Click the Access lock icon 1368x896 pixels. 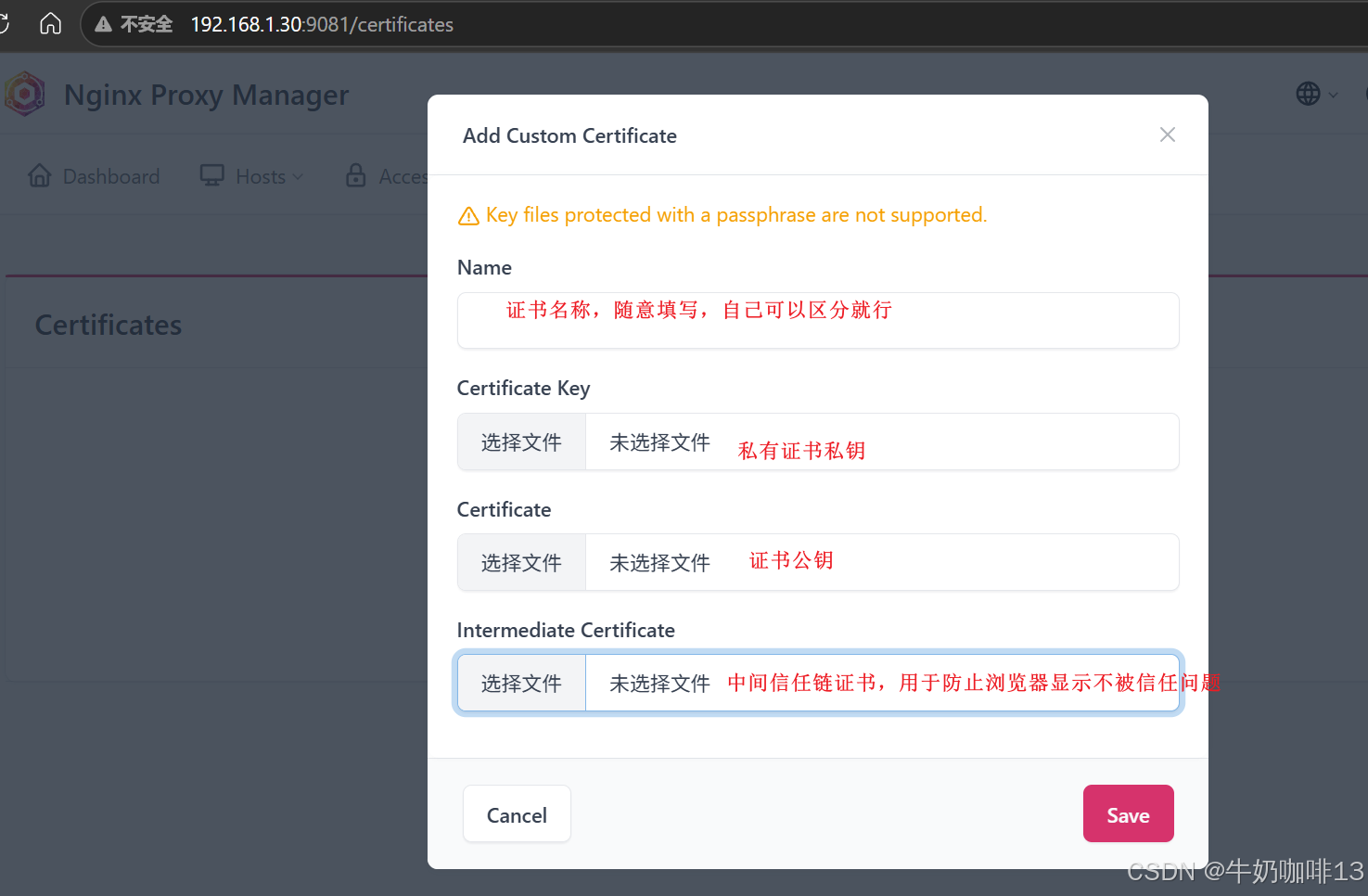tap(355, 175)
